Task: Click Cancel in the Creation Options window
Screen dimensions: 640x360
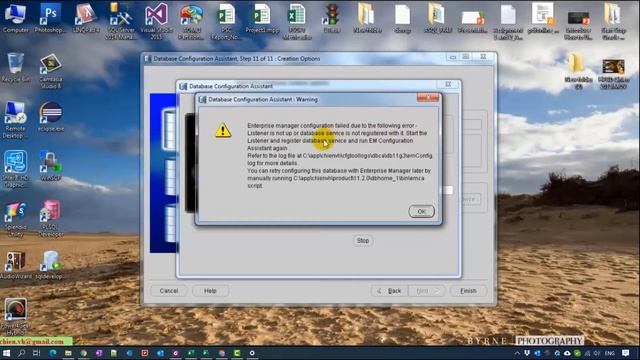Action: [x=169, y=291]
